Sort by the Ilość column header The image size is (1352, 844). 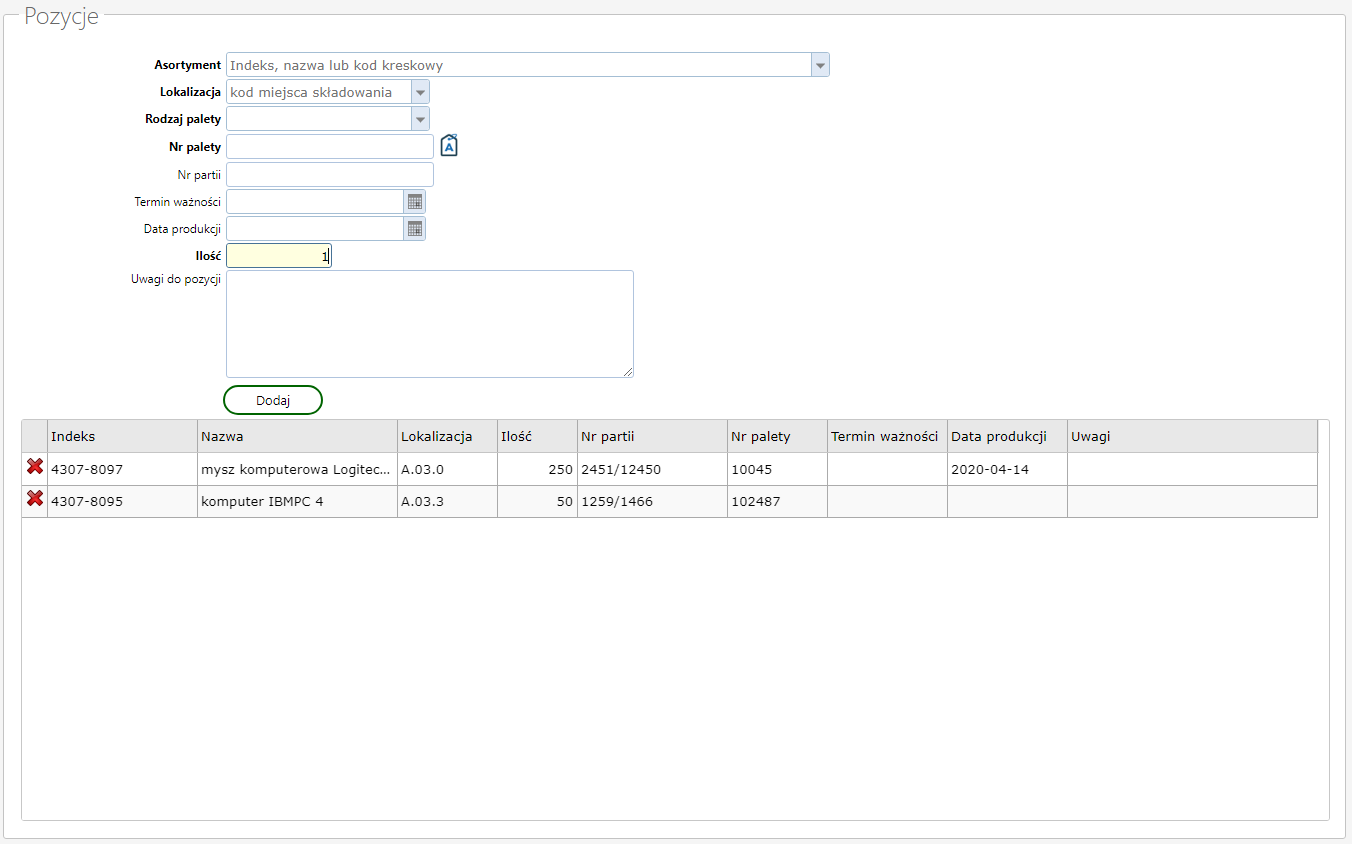click(x=537, y=436)
